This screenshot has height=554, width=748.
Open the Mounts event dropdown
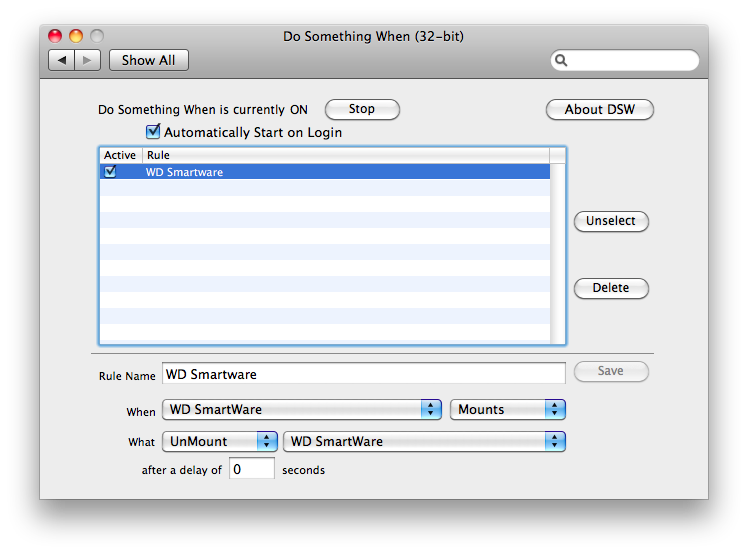coord(508,409)
